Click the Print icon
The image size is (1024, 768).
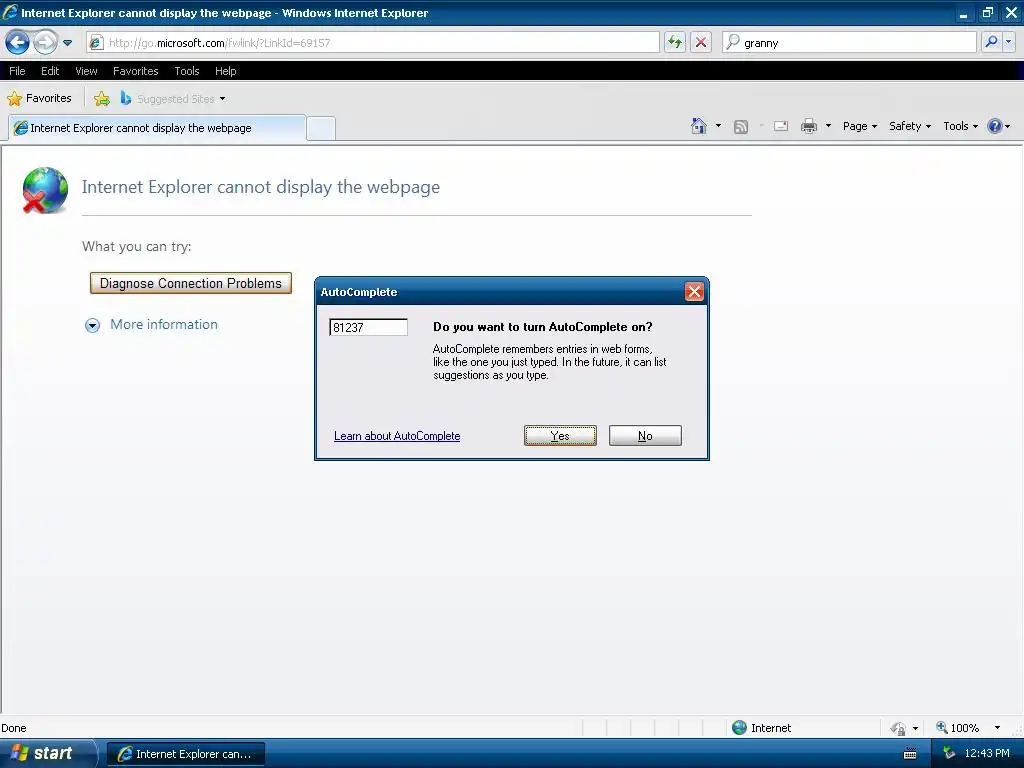(x=809, y=126)
